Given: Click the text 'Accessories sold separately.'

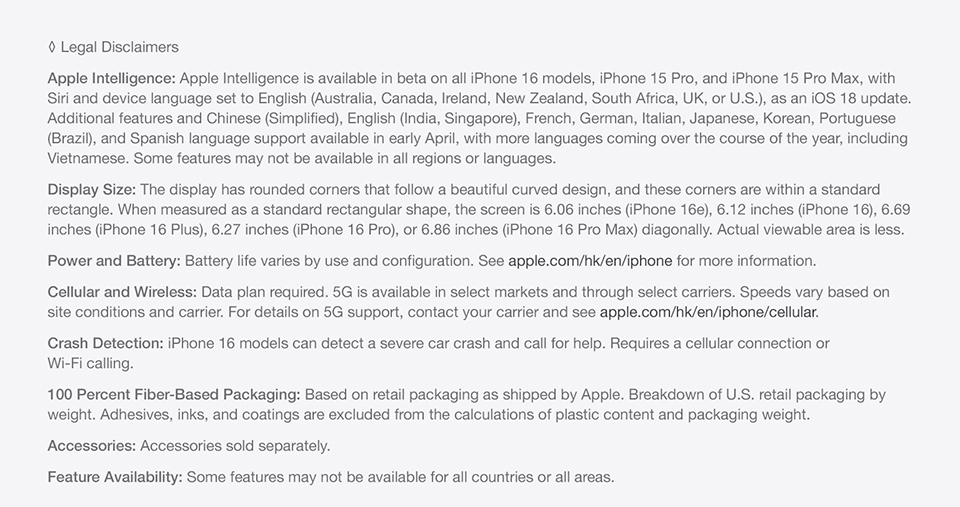Looking at the screenshot, I should (x=235, y=446).
